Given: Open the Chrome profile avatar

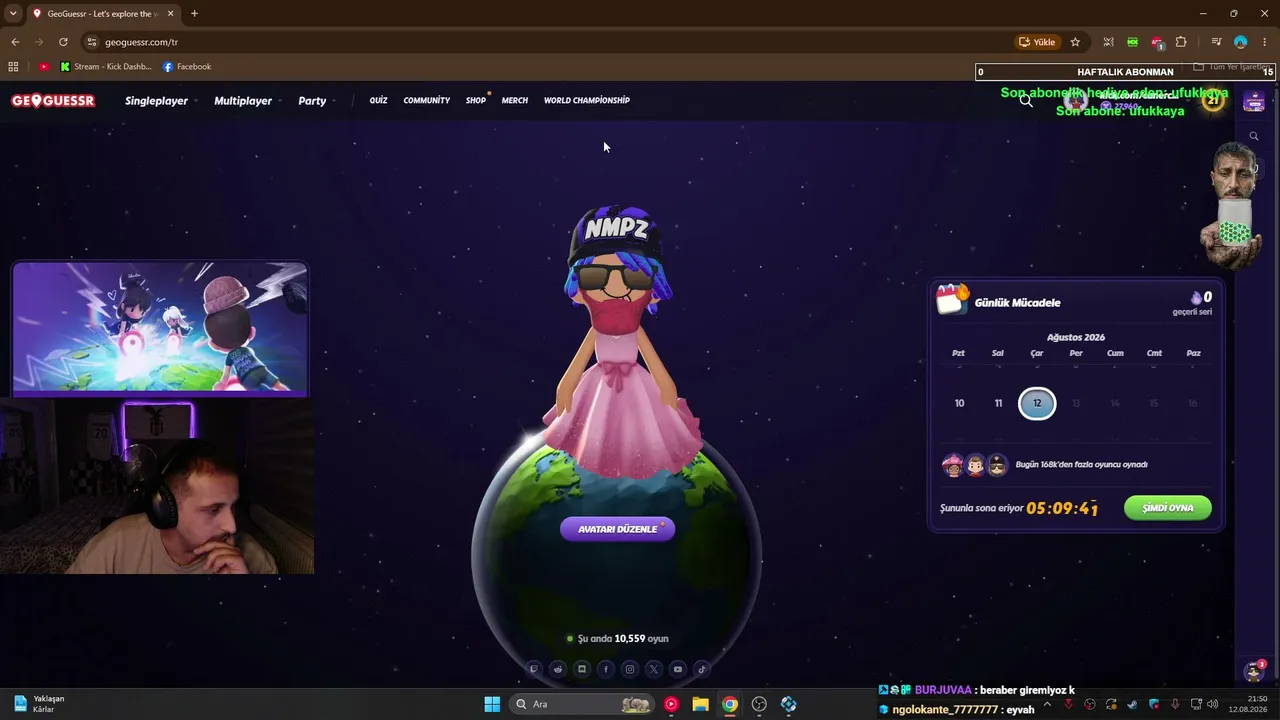Looking at the screenshot, I should [x=1241, y=42].
